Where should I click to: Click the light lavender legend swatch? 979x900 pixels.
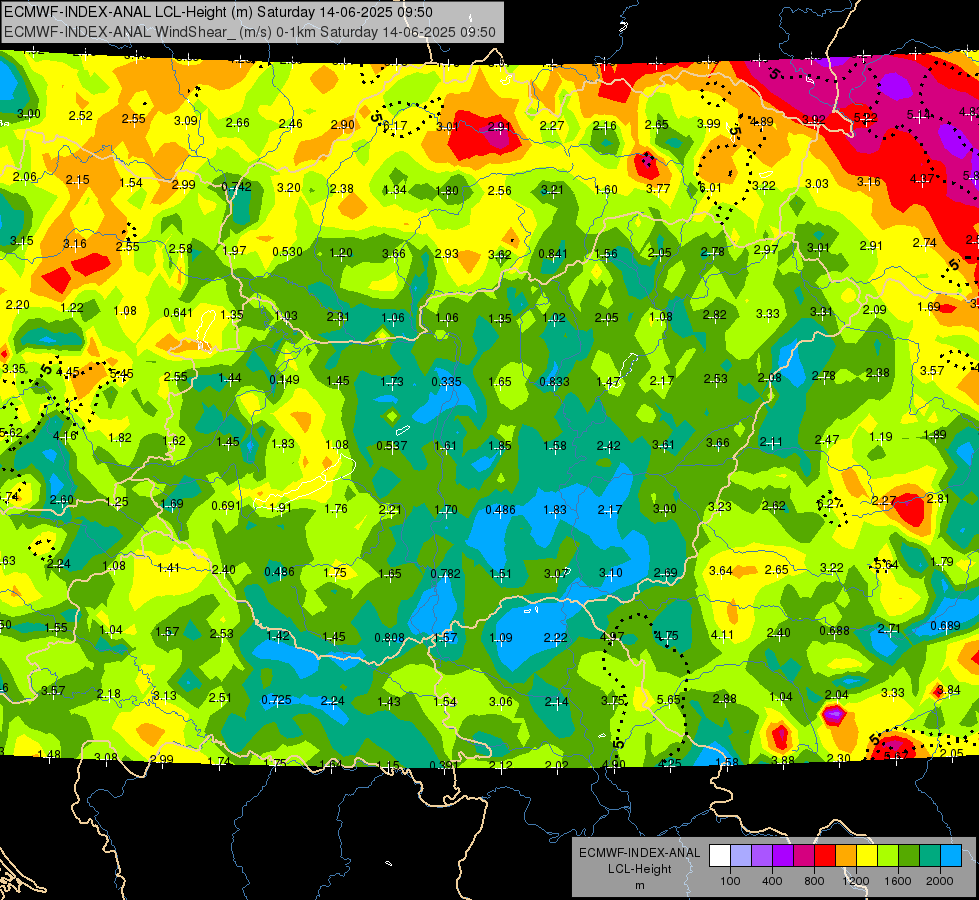pos(741,856)
